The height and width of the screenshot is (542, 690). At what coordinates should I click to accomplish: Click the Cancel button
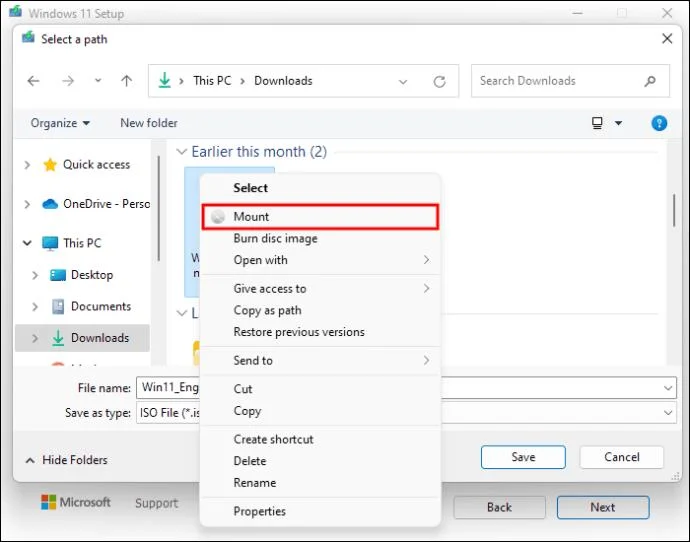click(x=621, y=457)
